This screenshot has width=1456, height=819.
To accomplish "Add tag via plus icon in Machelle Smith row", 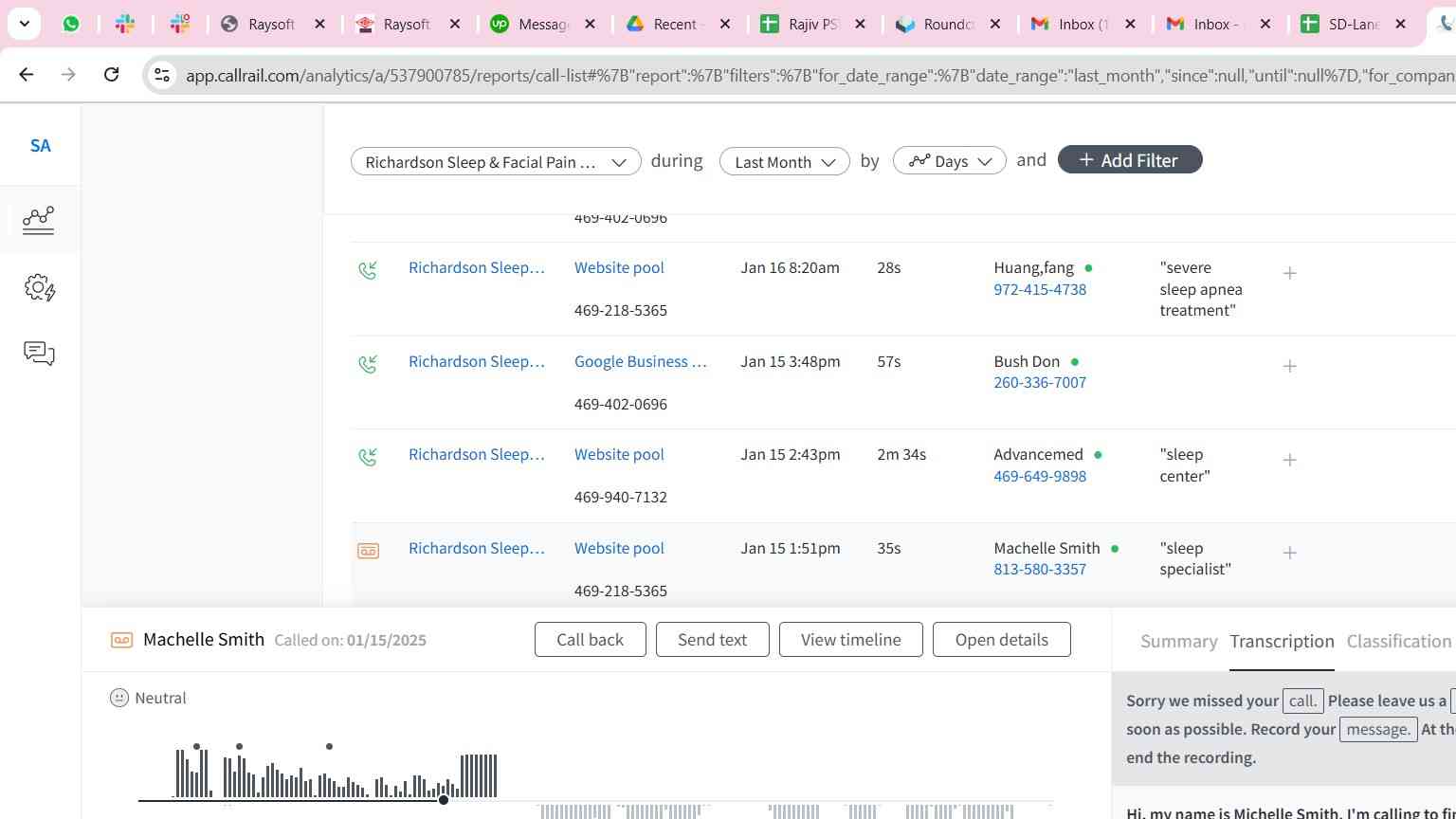I will [x=1289, y=553].
